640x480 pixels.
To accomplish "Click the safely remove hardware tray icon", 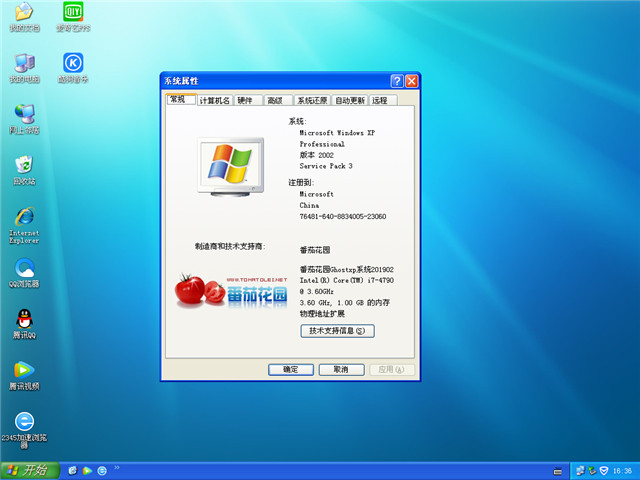I will tap(592, 471).
